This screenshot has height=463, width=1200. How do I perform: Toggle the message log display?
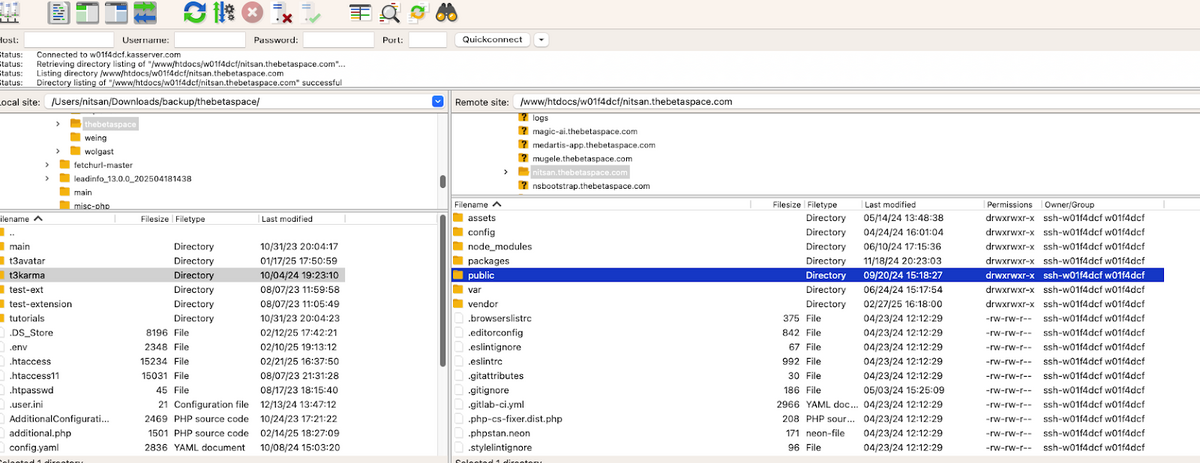(59, 13)
